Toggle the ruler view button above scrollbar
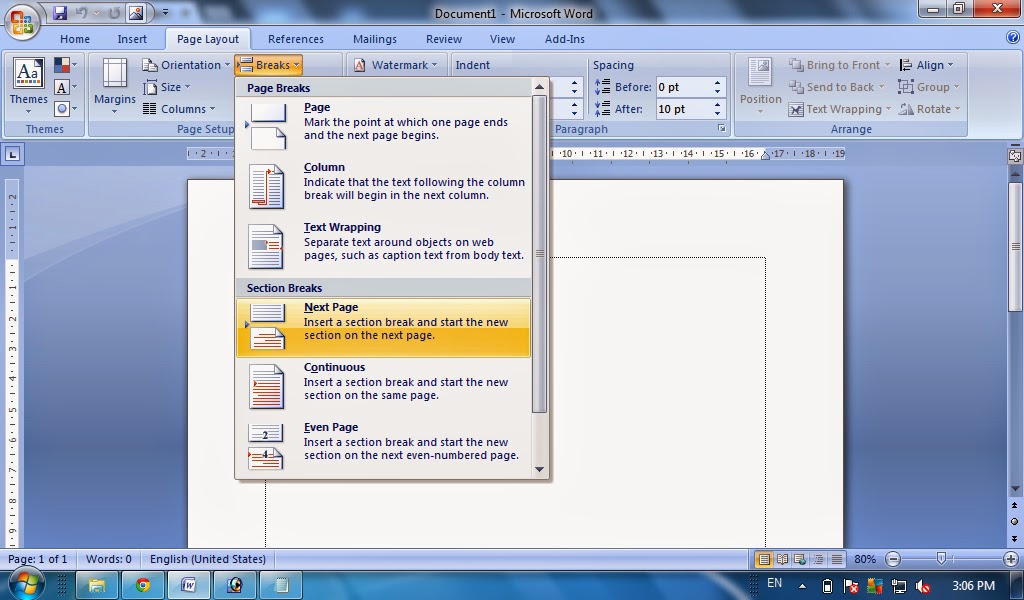 [x=1015, y=156]
